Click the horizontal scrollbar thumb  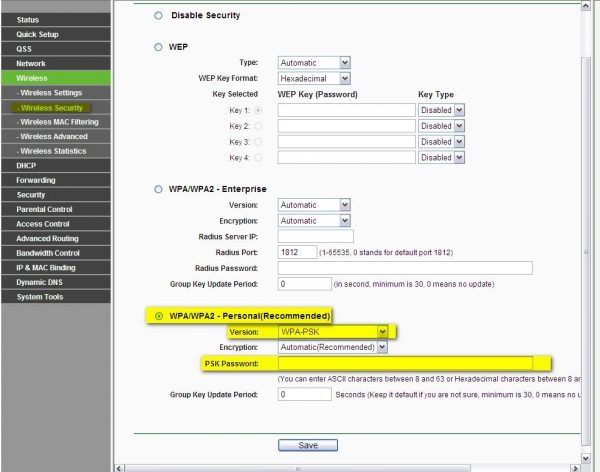click(298, 469)
